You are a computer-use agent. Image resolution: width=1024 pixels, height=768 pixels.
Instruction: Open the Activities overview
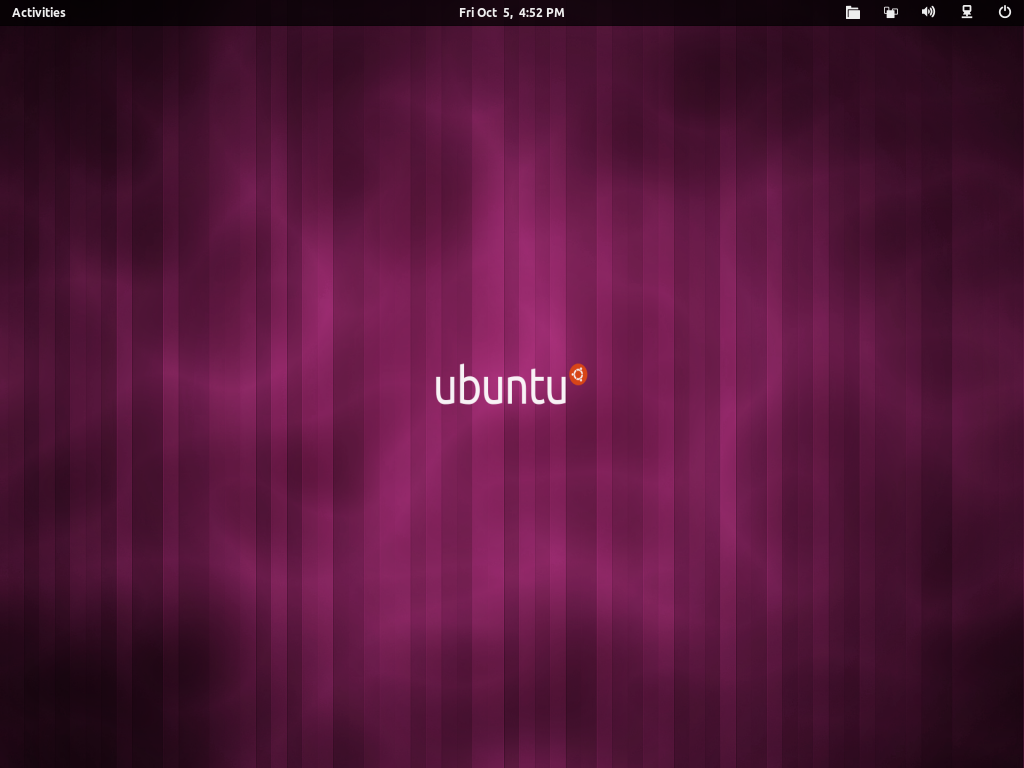pos(39,12)
